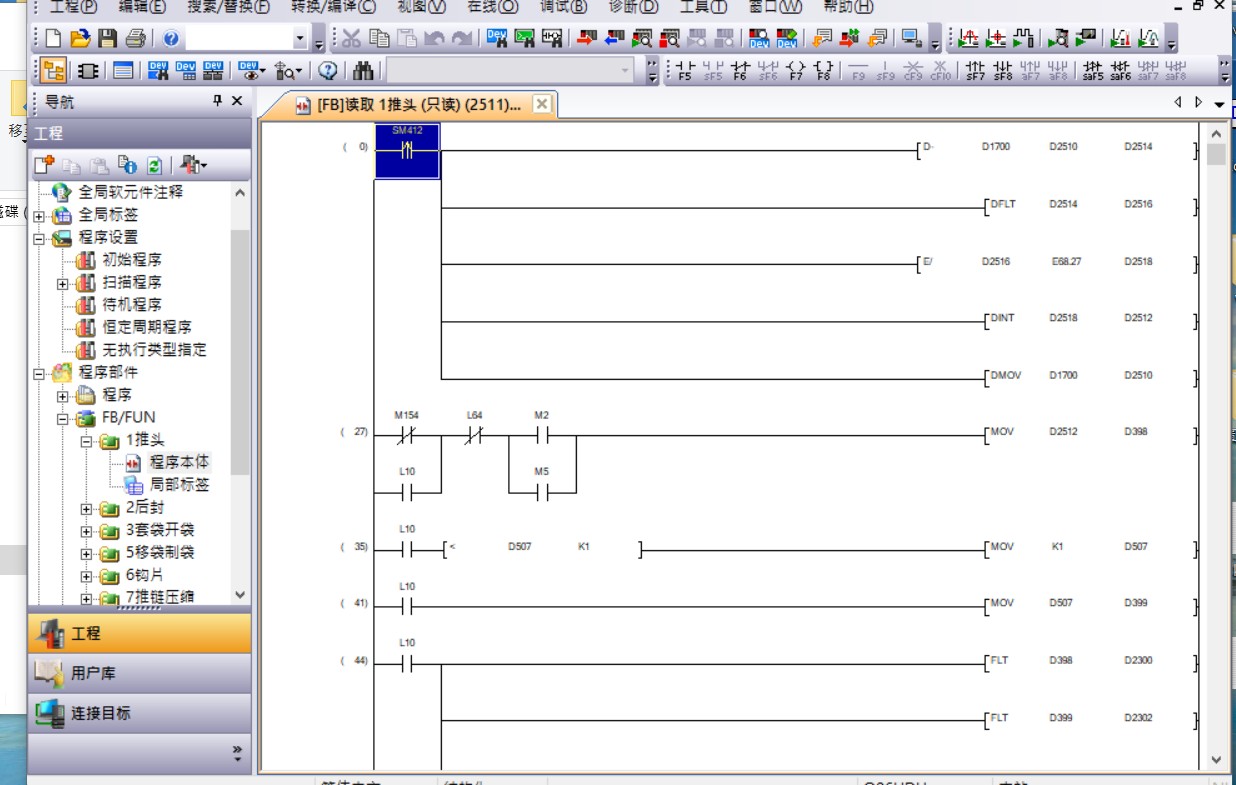The image size is (1236, 785).
Task: Select 局部标签 in the project tree
Action: (x=179, y=485)
